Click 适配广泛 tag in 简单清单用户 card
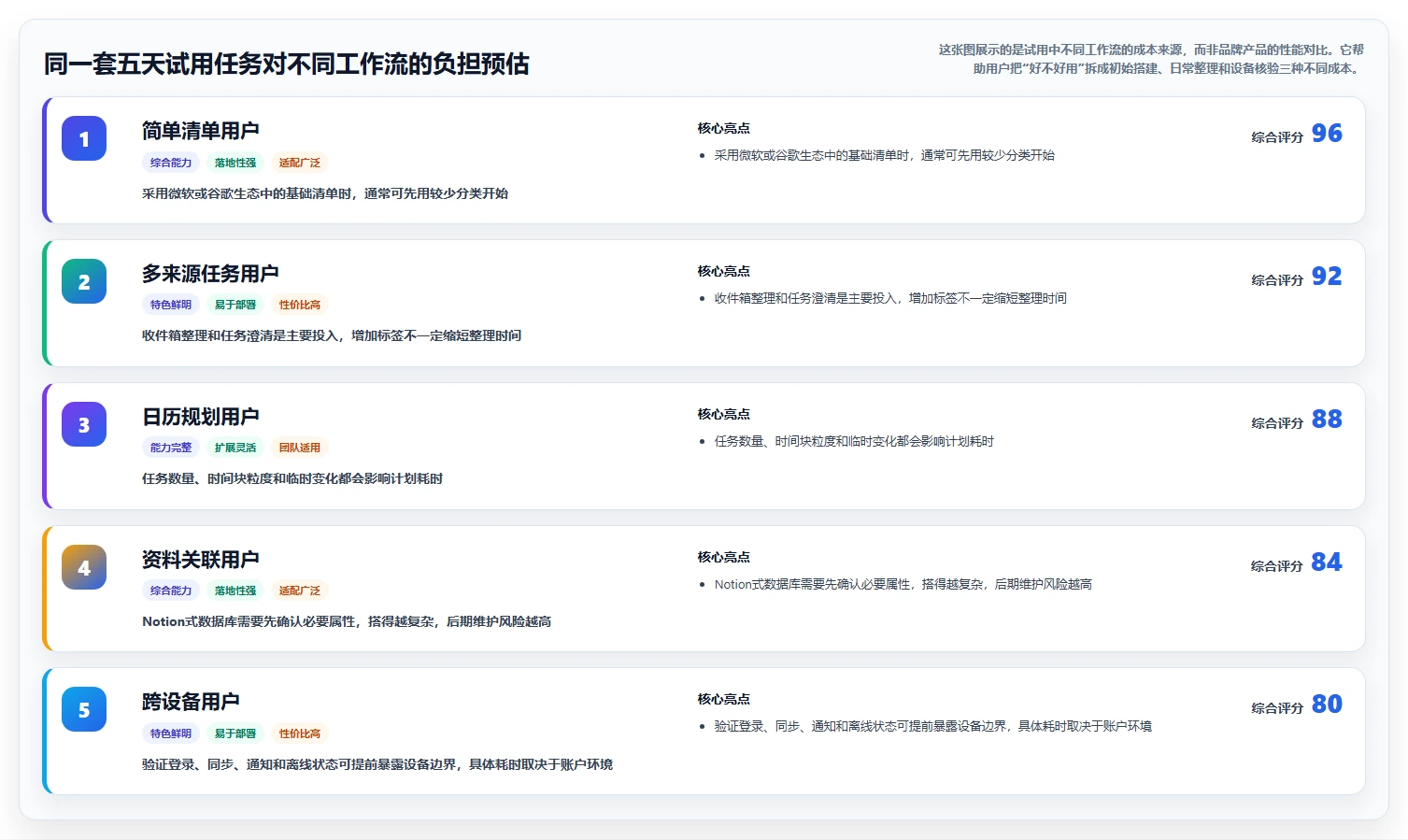Screen dimensions: 1408x840 (300, 163)
